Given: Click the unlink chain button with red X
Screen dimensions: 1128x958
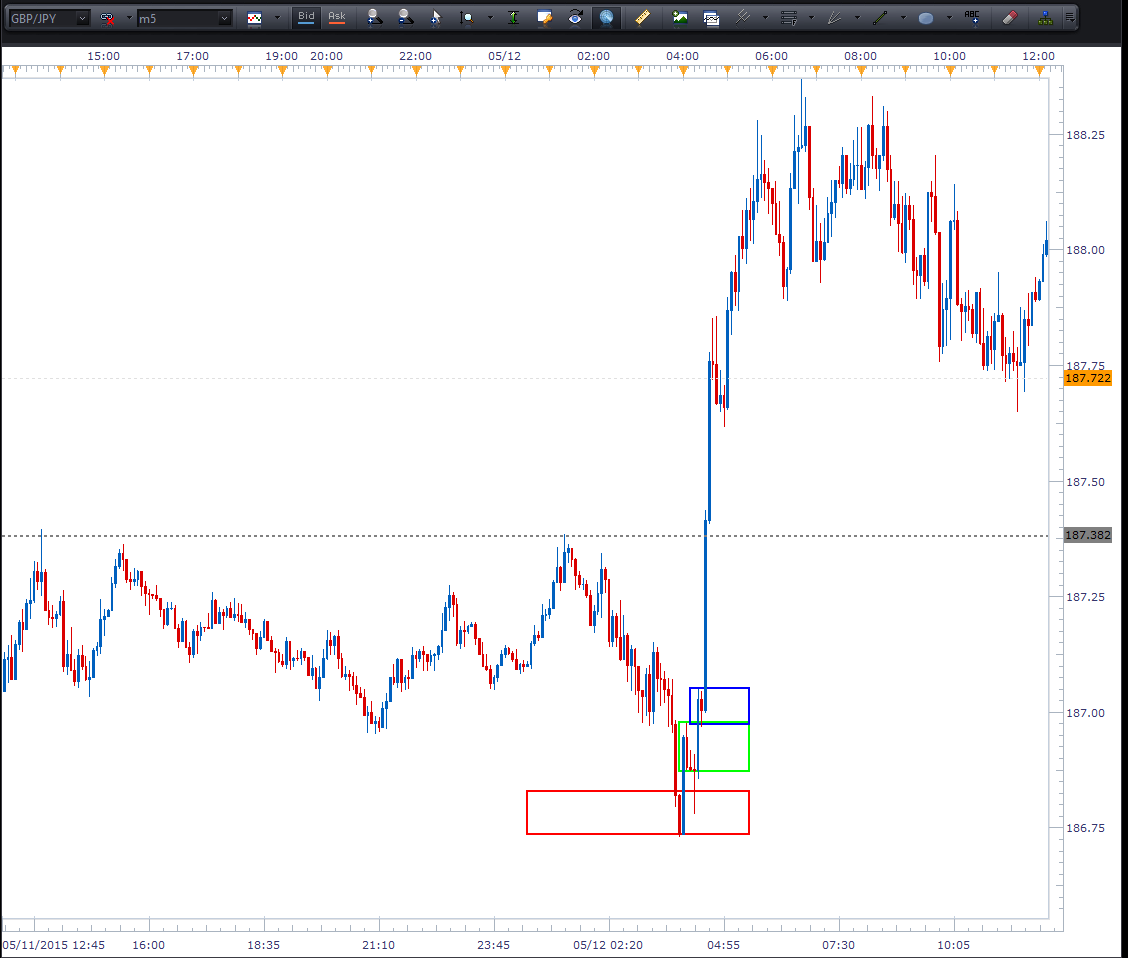Looking at the screenshot, I should (107, 18).
